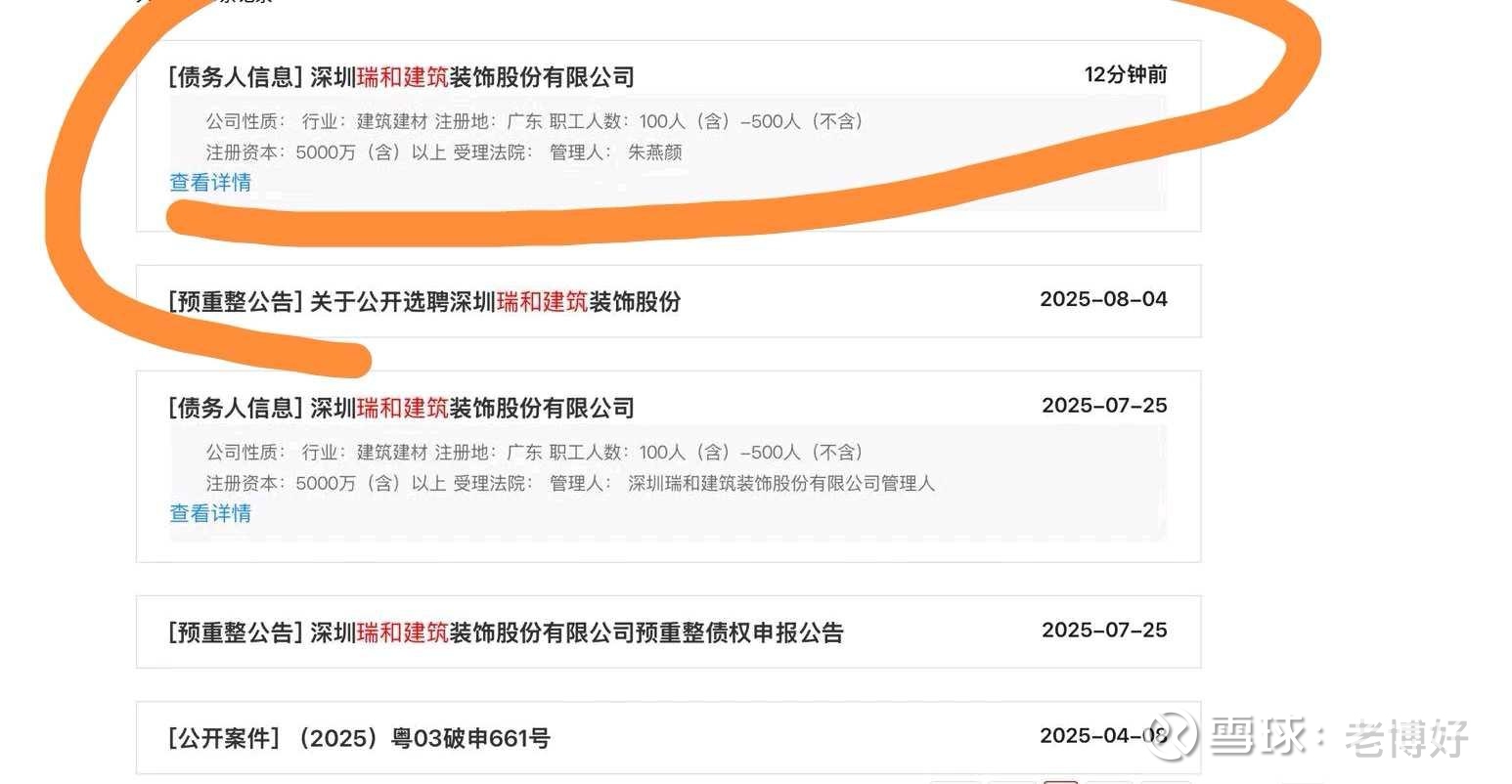1512x784 pixels.
Task: Open the 债务人信息 title posted 12分钟前
Action: (x=401, y=77)
